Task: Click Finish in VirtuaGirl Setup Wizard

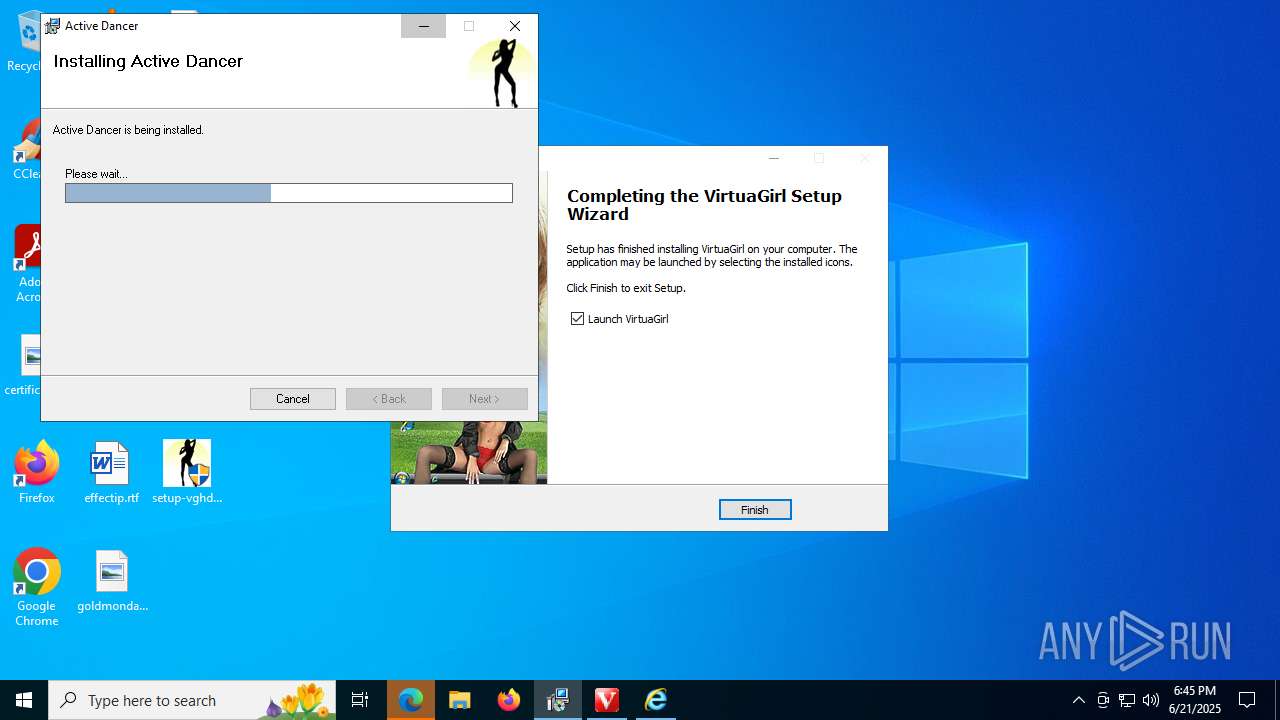Action: pos(755,510)
